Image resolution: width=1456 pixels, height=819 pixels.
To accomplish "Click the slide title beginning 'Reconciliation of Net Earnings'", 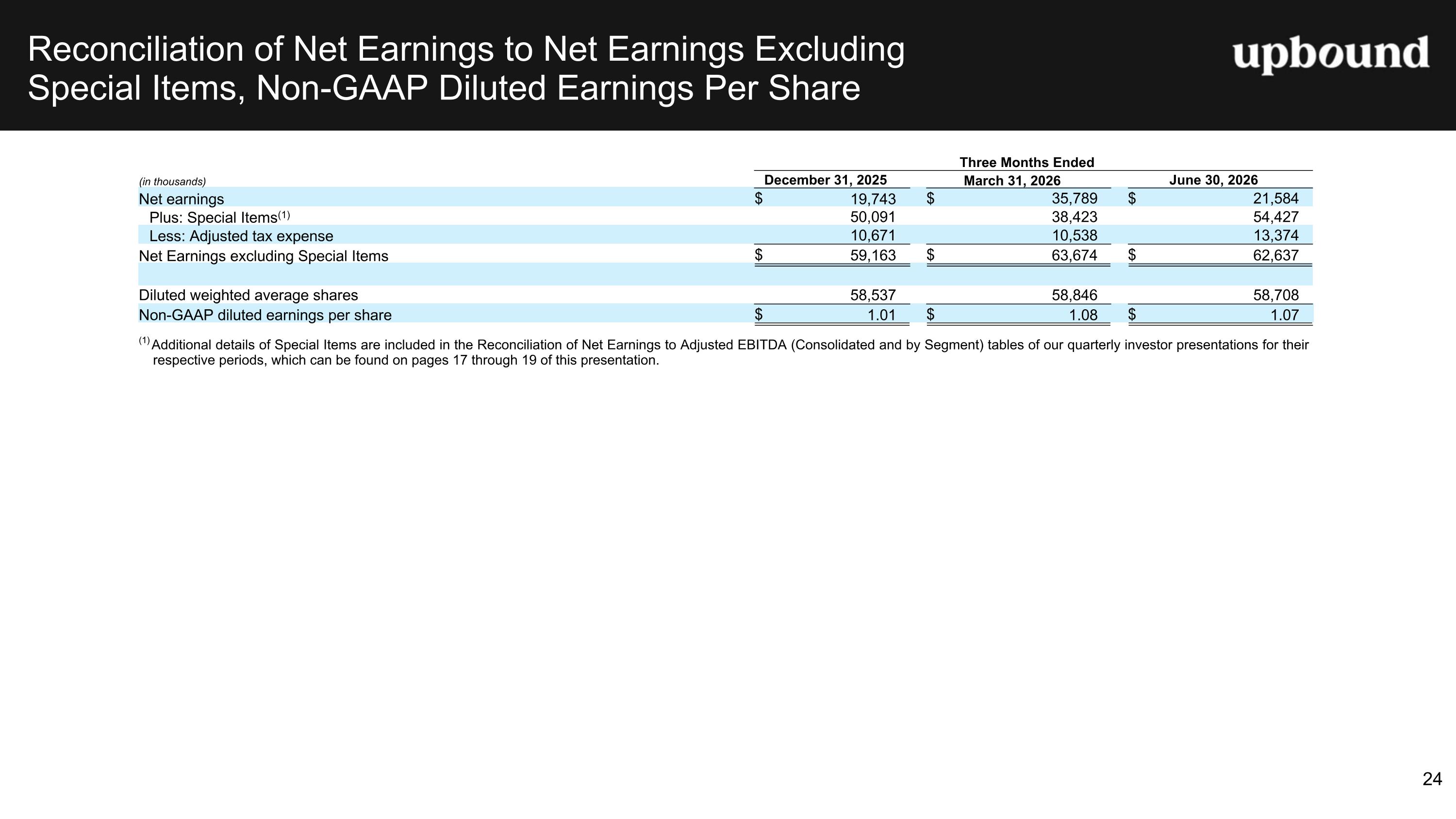I will 466,68.
